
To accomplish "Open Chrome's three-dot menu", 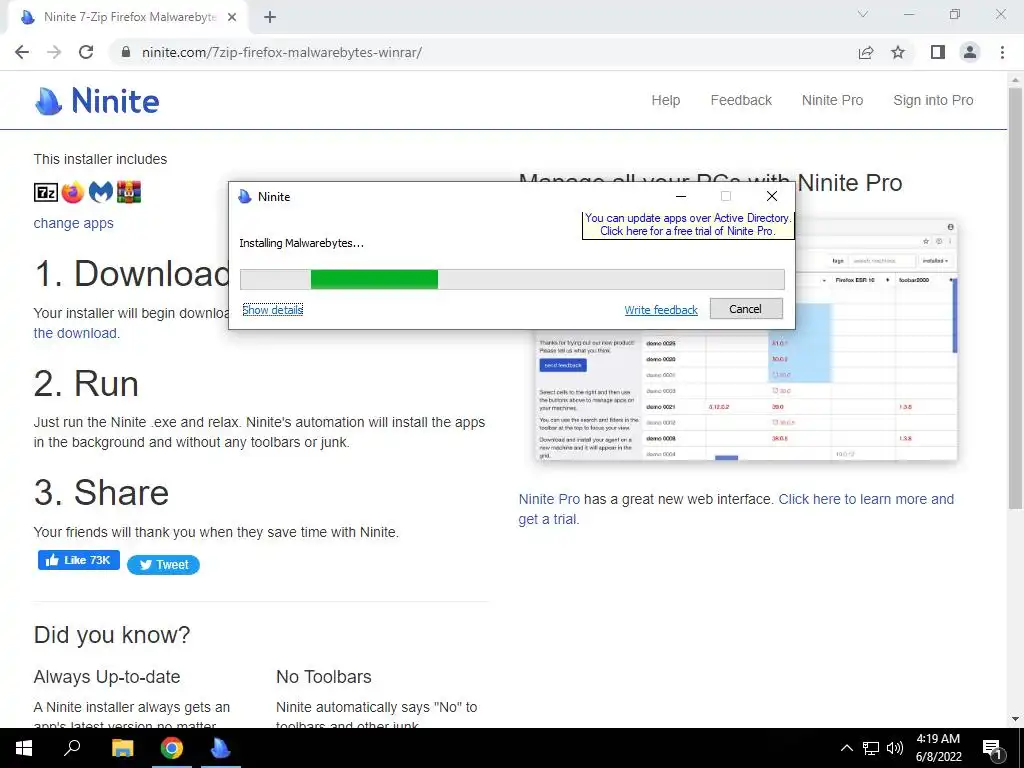I will tap(1002, 52).
